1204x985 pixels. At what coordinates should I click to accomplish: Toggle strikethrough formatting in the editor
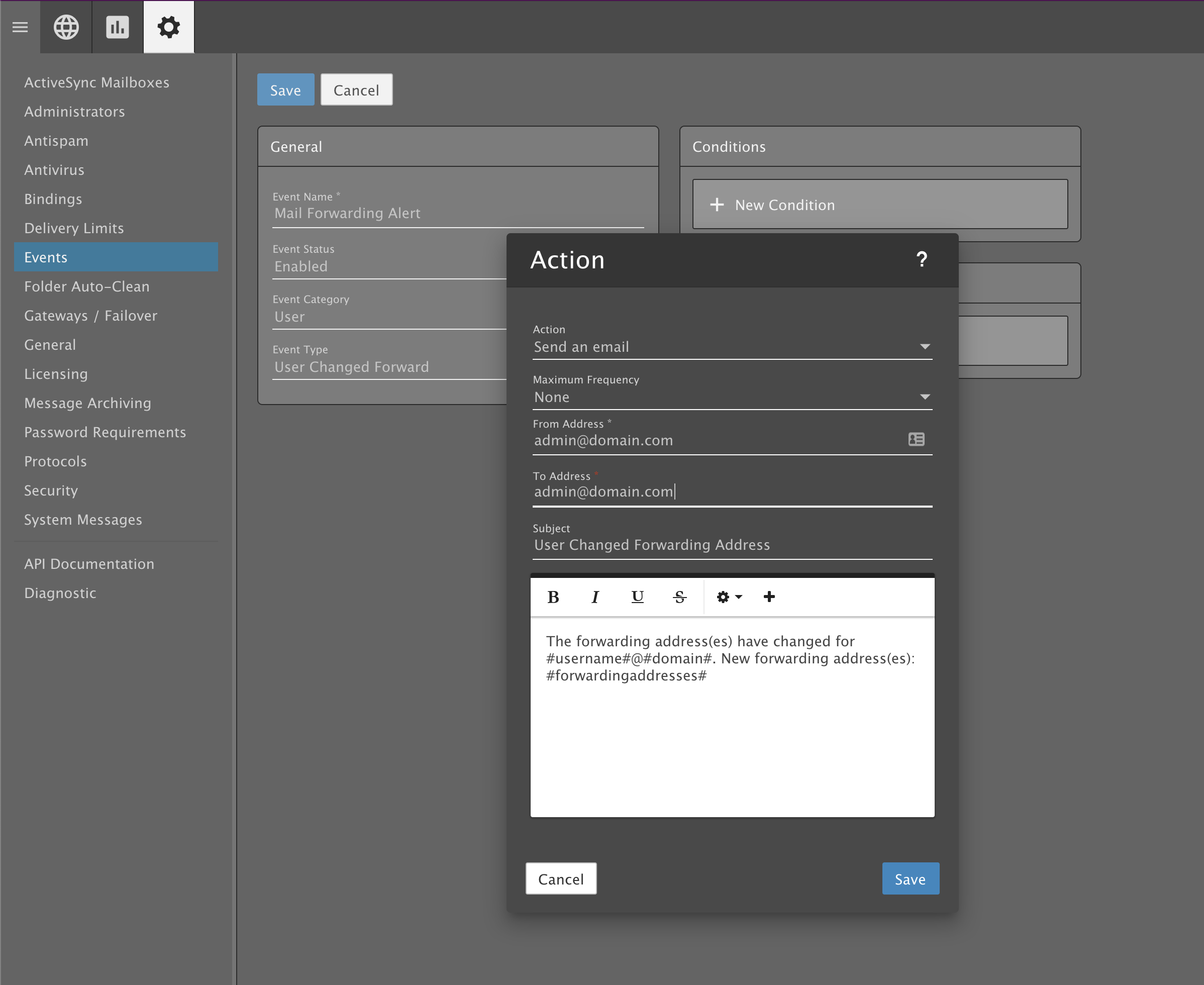tap(679, 597)
